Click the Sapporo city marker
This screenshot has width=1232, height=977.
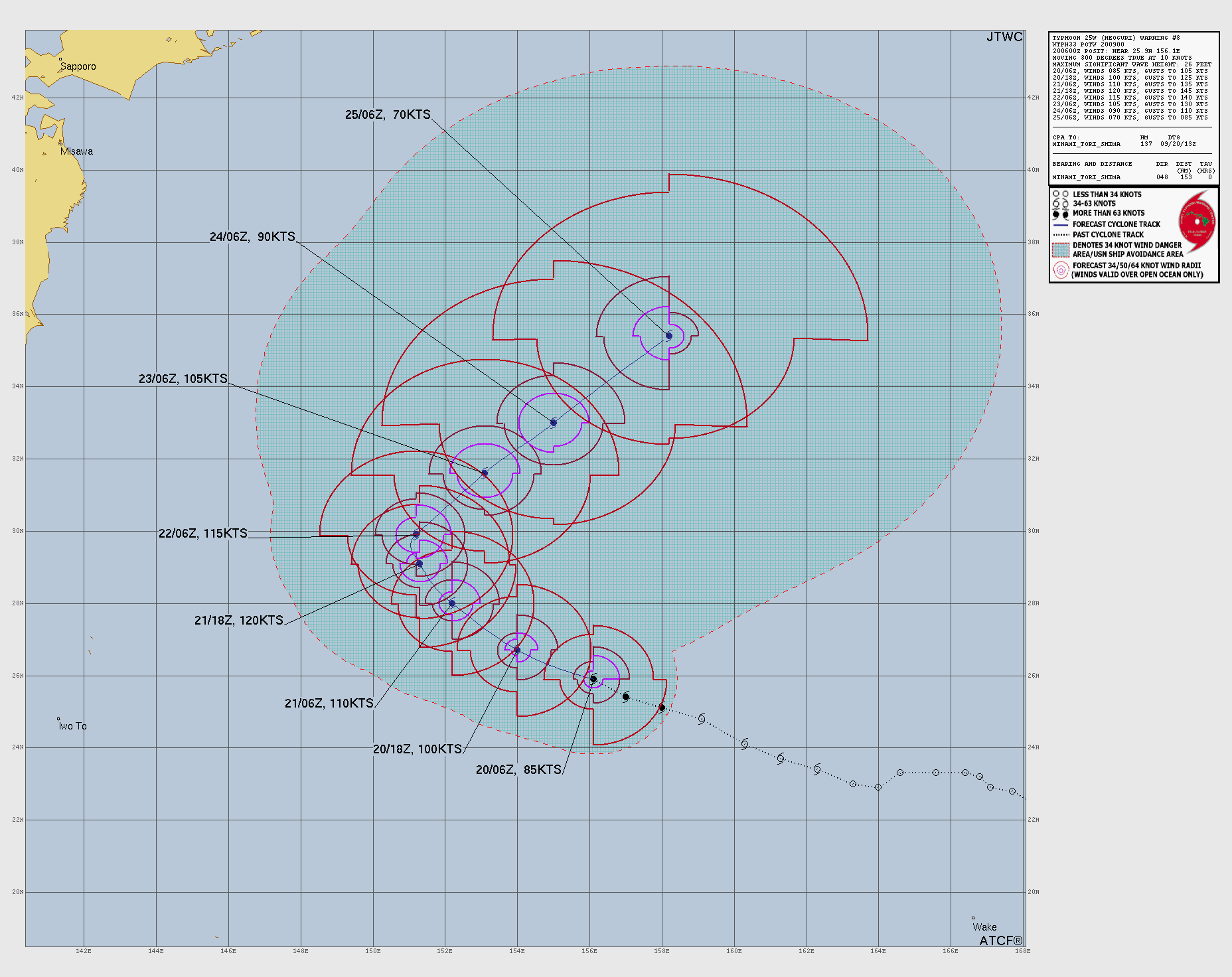click(x=60, y=60)
